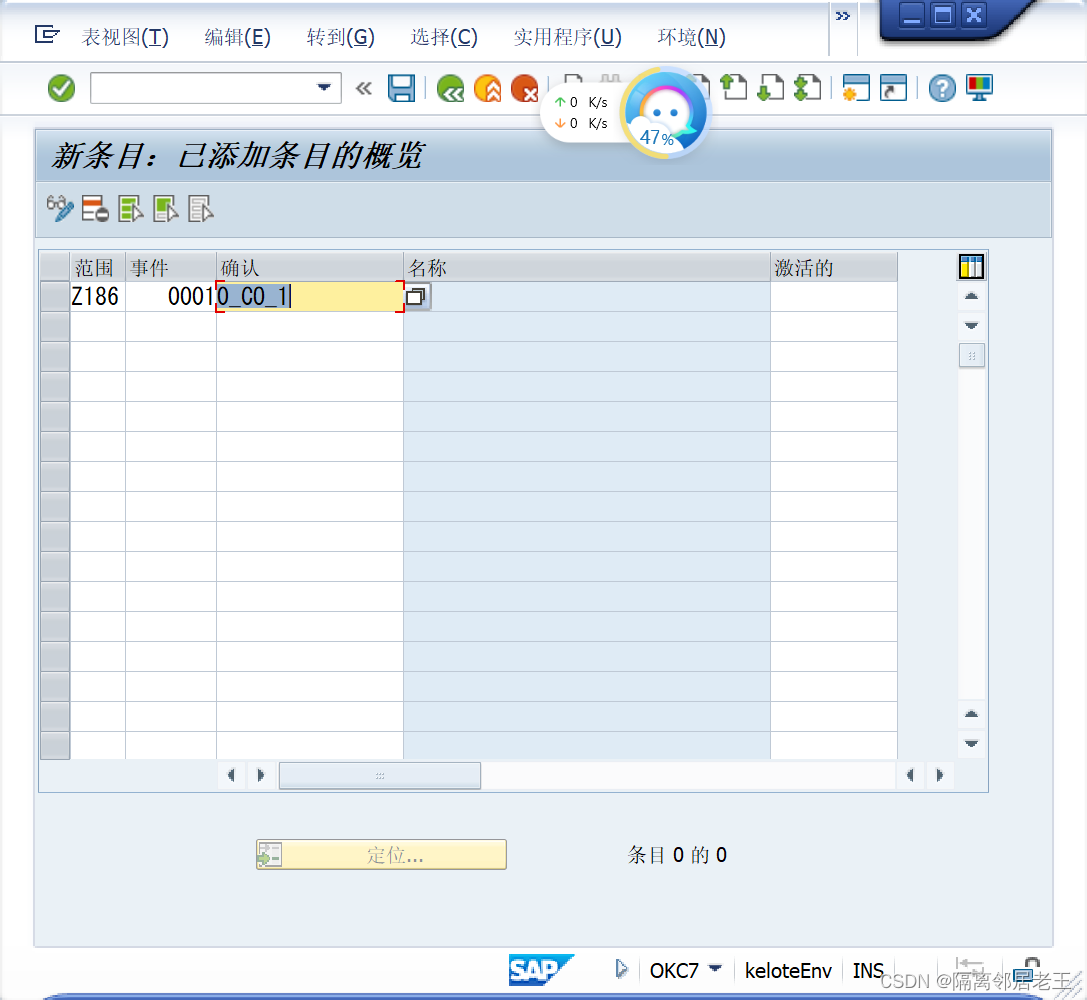Image resolution: width=1087 pixels, height=1000 pixels.
Task: Click the create shortcut star icon
Action: coord(854,88)
